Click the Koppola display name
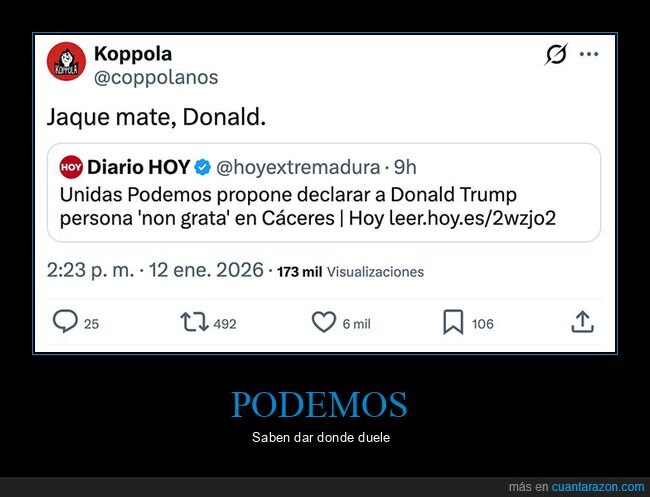This screenshot has height=497, width=650. (133, 53)
